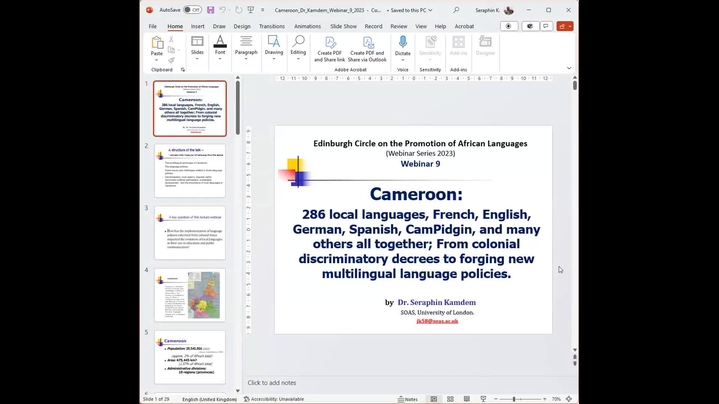Toggle the AutoSave switch
The height and width of the screenshot is (404, 719).
click(189, 10)
